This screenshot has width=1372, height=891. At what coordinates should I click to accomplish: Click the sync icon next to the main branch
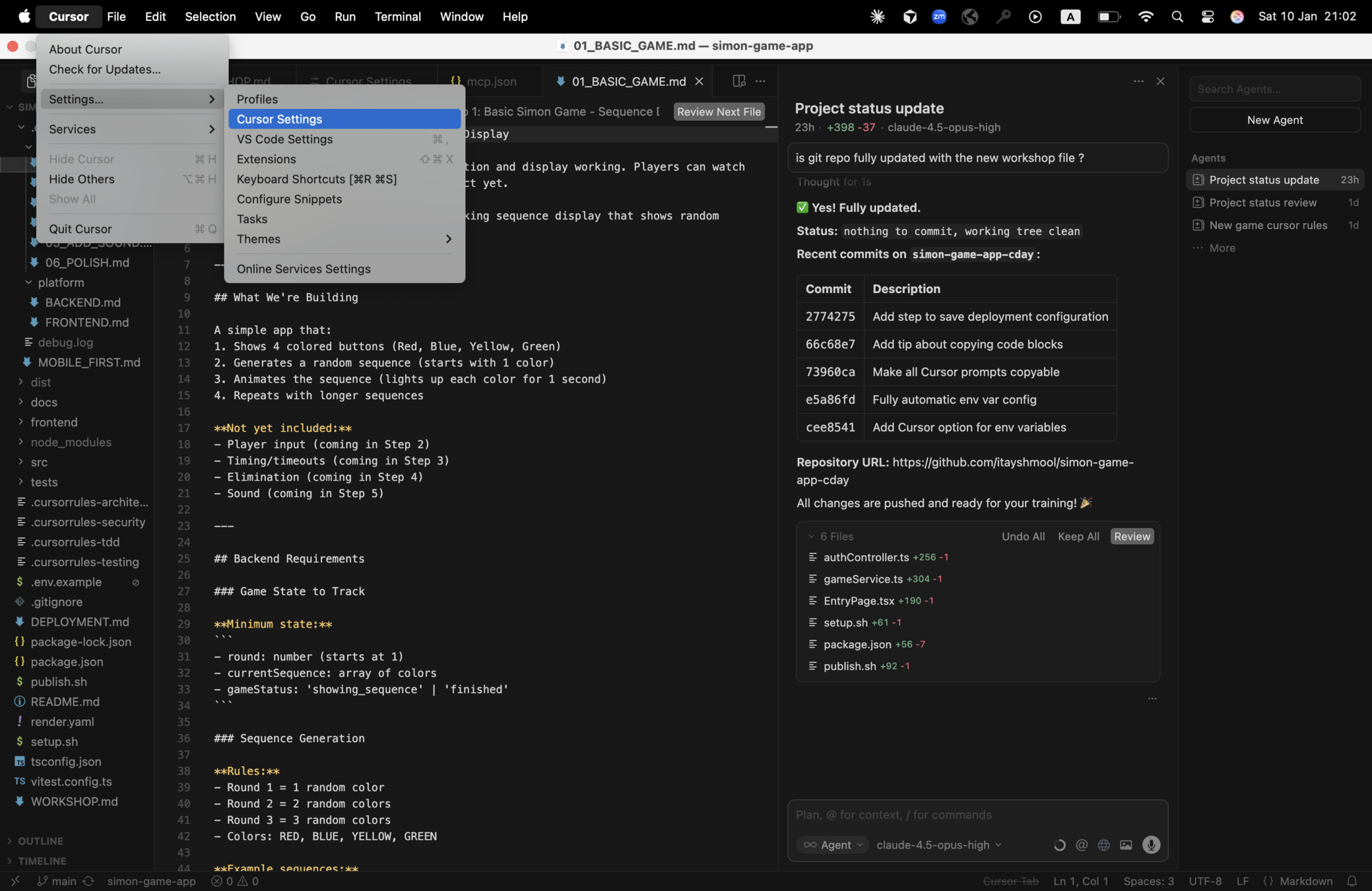click(88, 881)
